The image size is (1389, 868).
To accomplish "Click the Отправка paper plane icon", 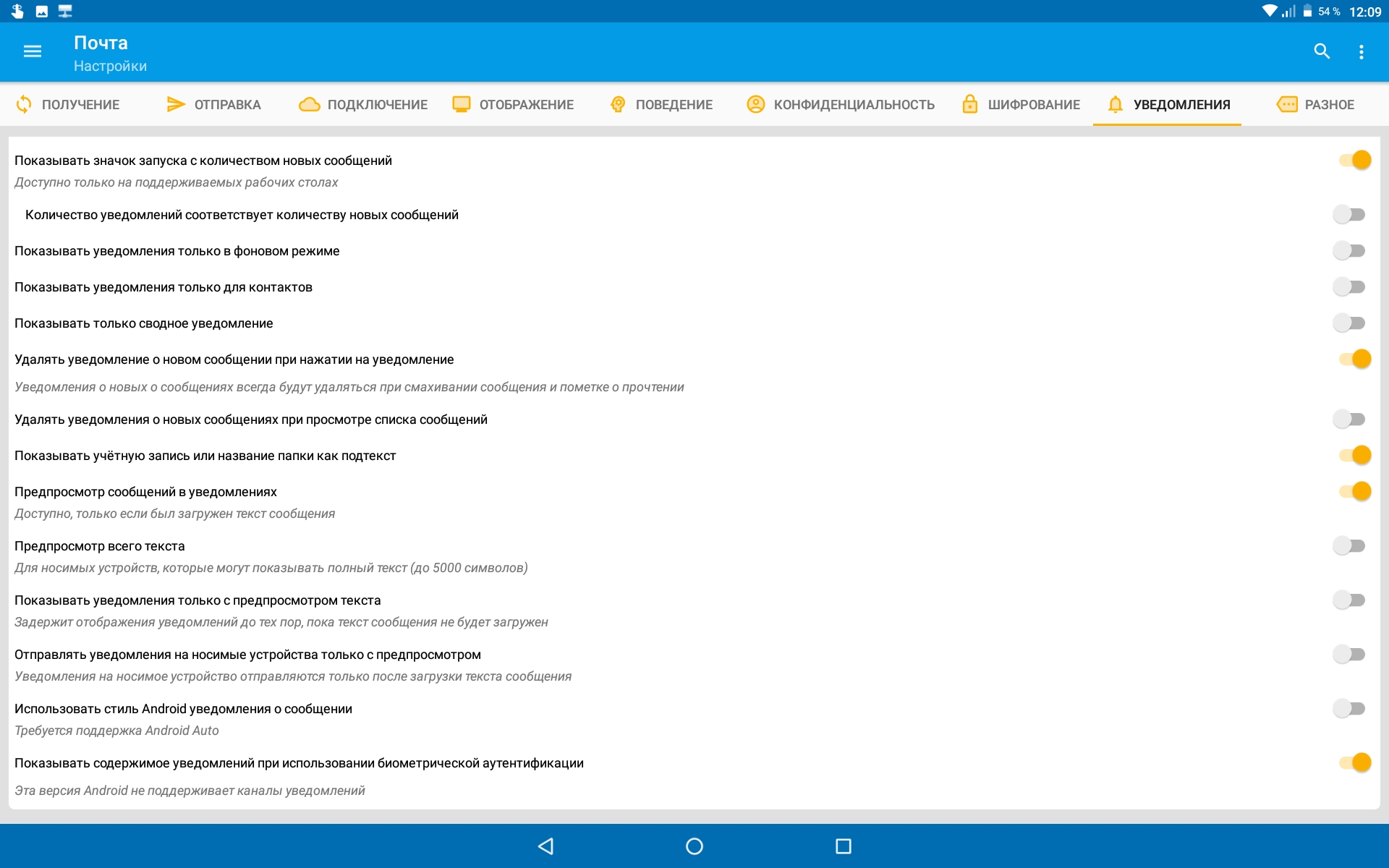I will [x=175, y=104].
